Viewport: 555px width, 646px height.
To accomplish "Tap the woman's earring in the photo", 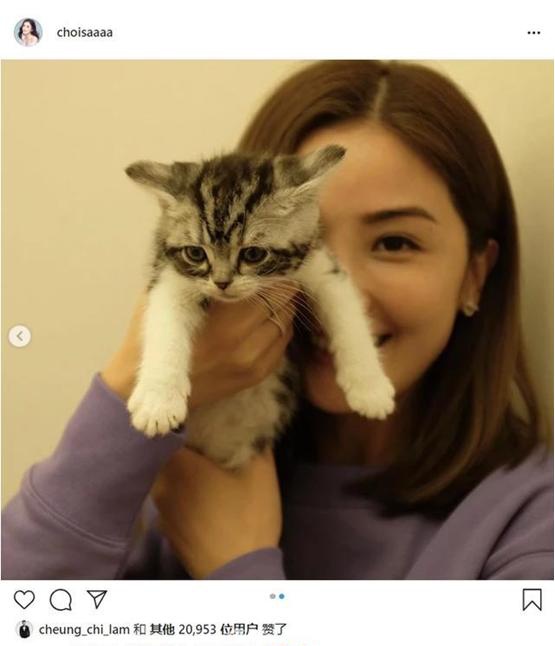I will (470, 307).
